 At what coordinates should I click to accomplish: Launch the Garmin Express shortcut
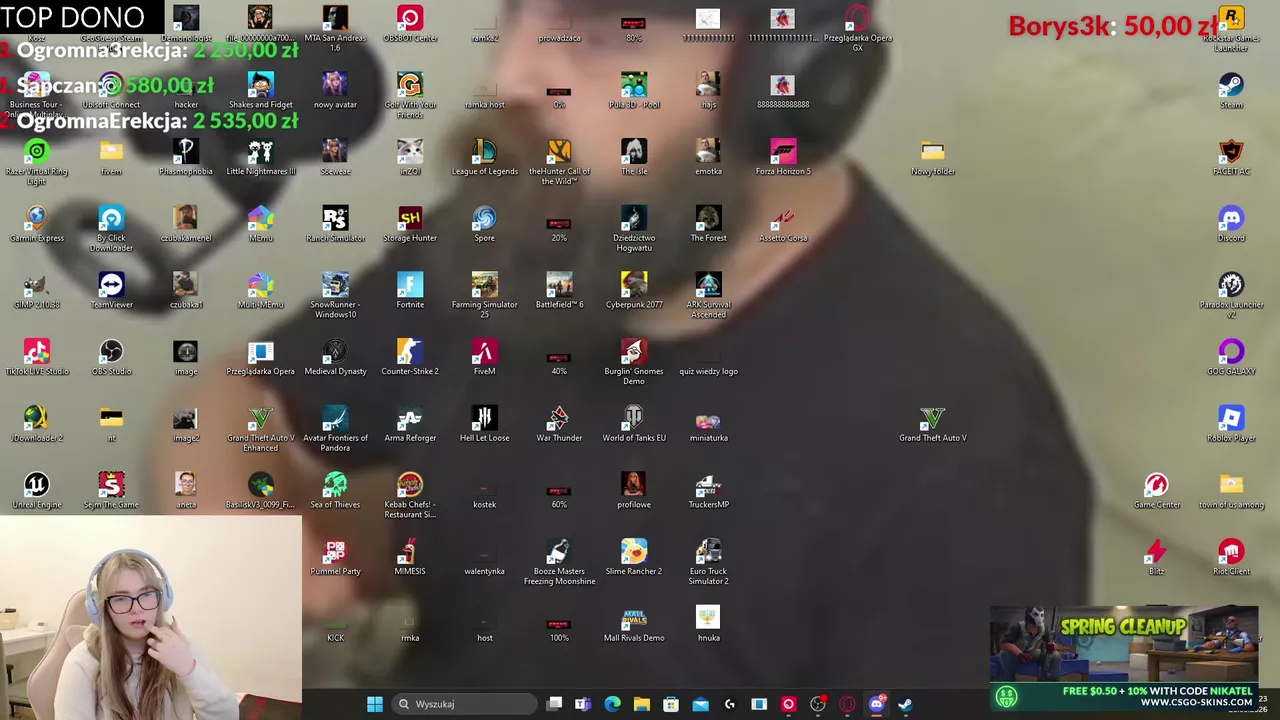(37, 219)
